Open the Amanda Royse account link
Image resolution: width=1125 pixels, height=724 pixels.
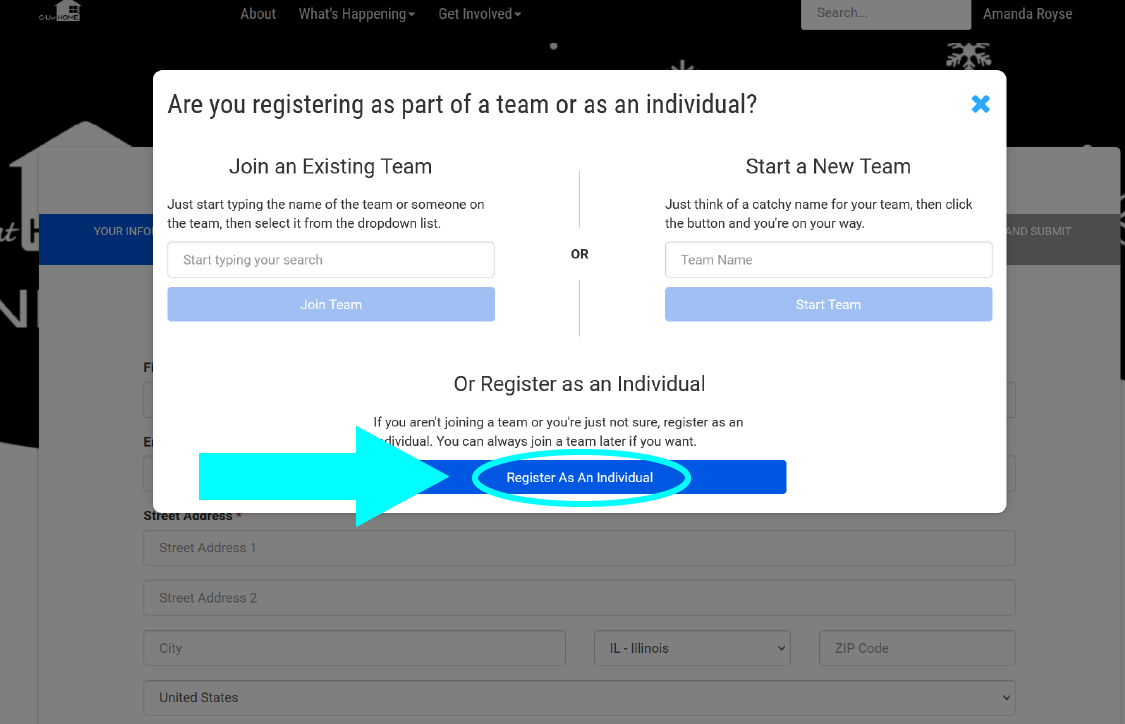(1027, 14)
